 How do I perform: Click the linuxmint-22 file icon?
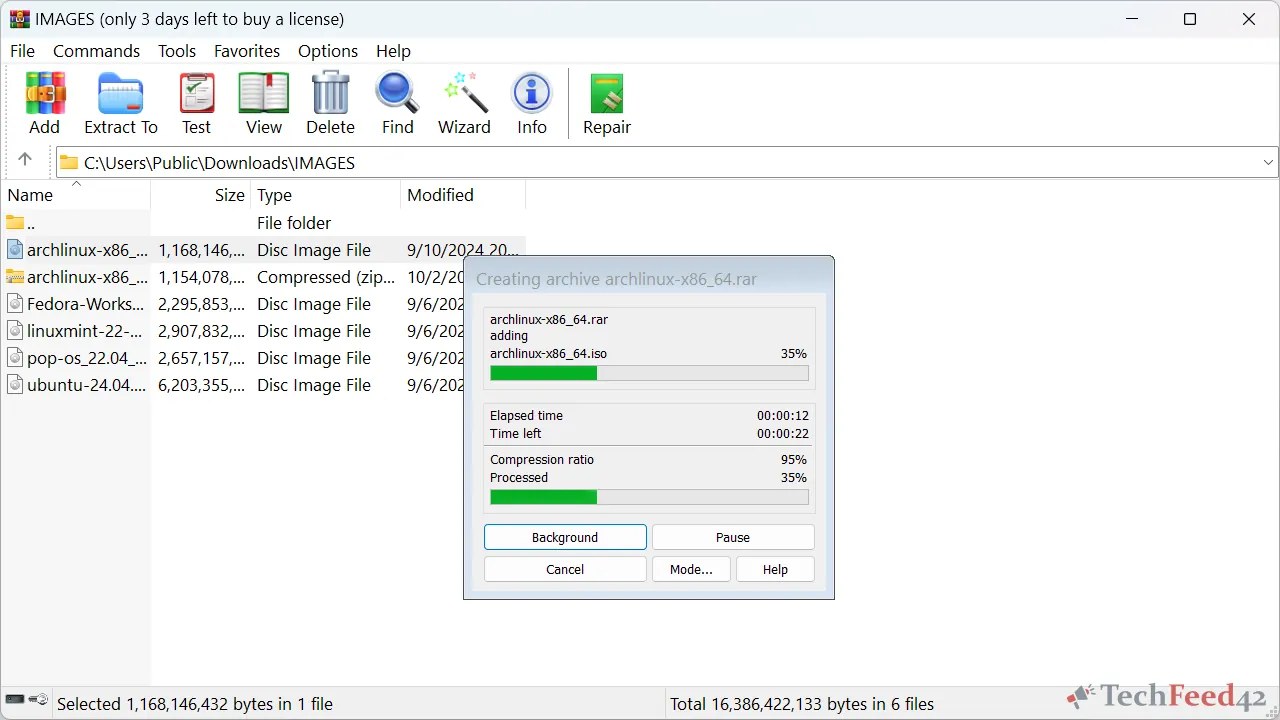coord(15,331)
